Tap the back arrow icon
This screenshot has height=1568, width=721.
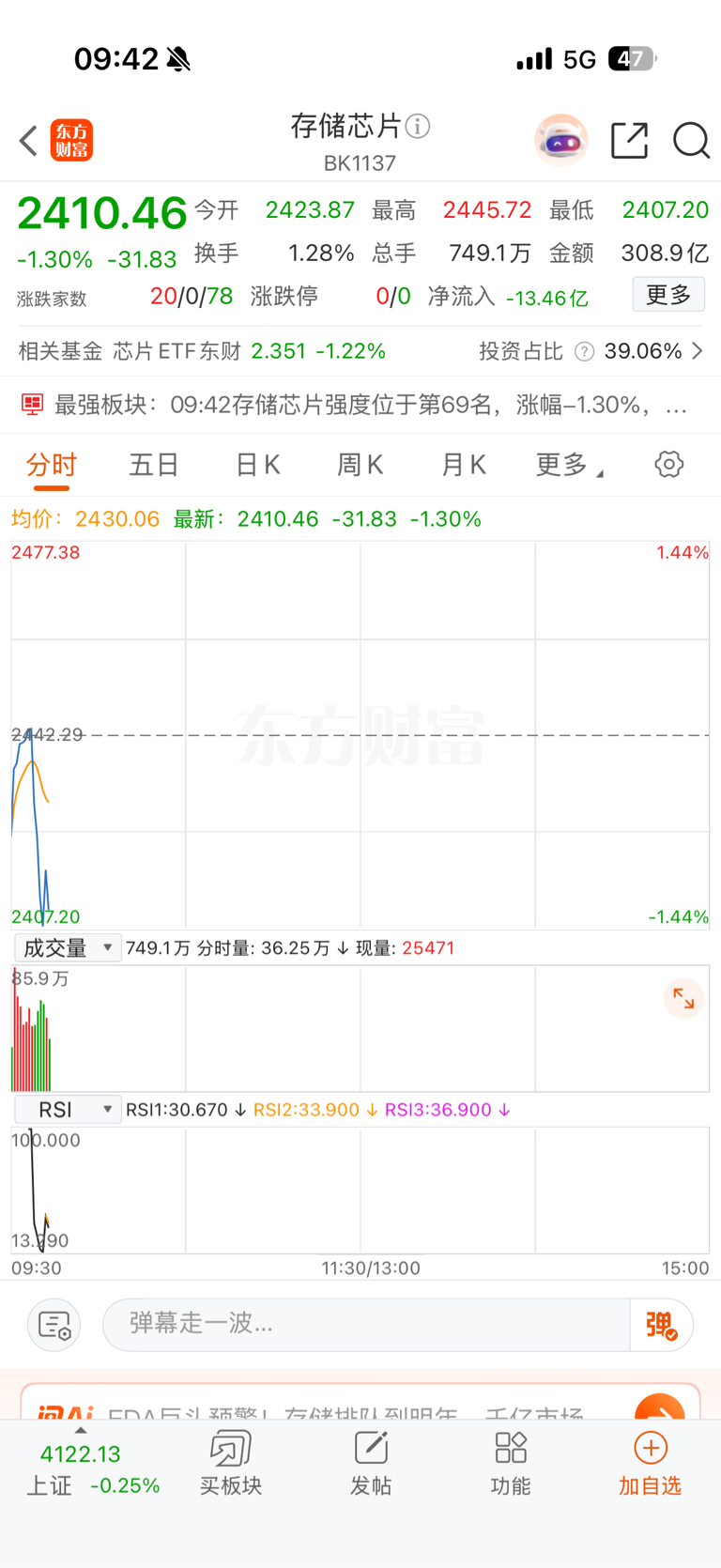29,141
